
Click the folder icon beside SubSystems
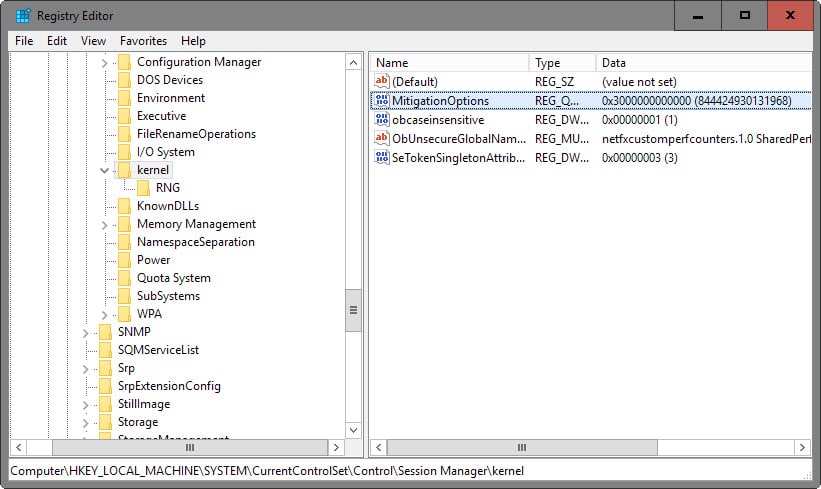pos(124,296)
